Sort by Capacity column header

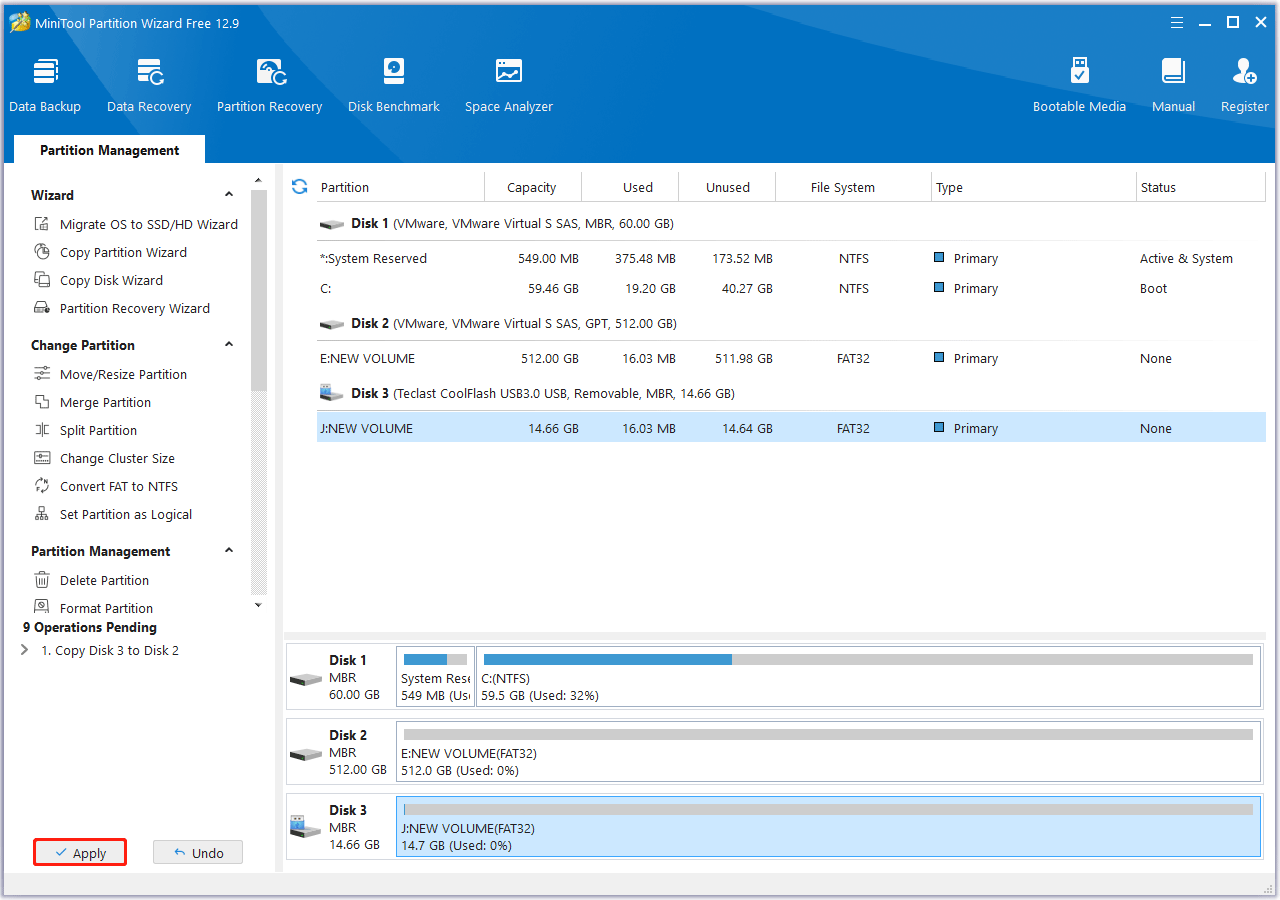tap(532, 187)
